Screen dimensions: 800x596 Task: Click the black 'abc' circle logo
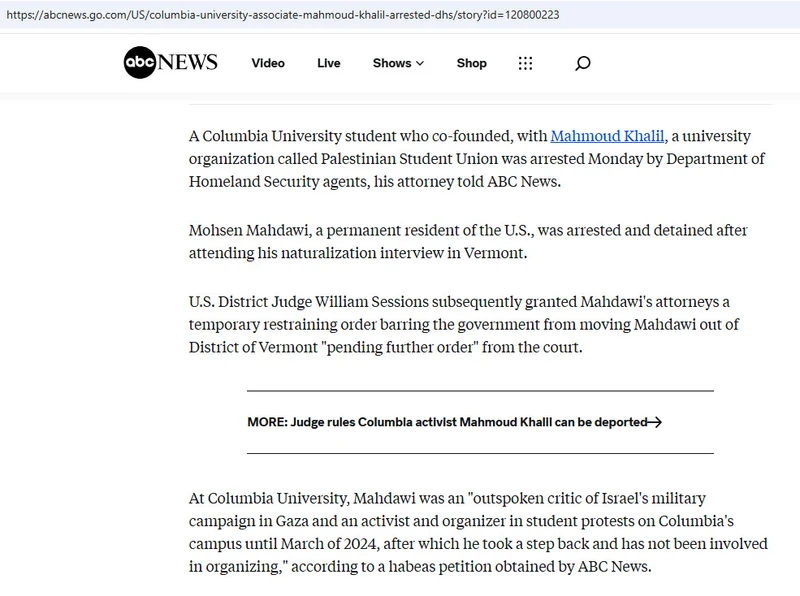(x=139, y=62)
